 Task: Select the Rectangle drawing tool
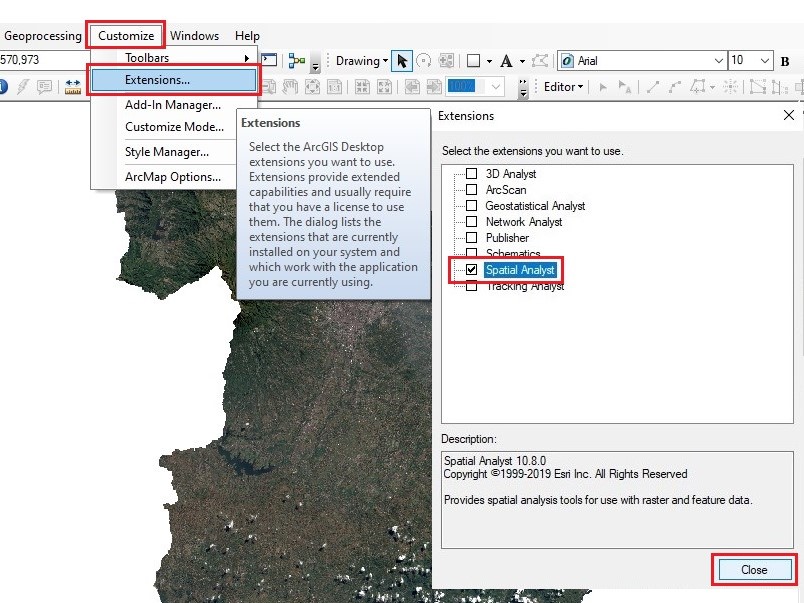click(474, 61)
